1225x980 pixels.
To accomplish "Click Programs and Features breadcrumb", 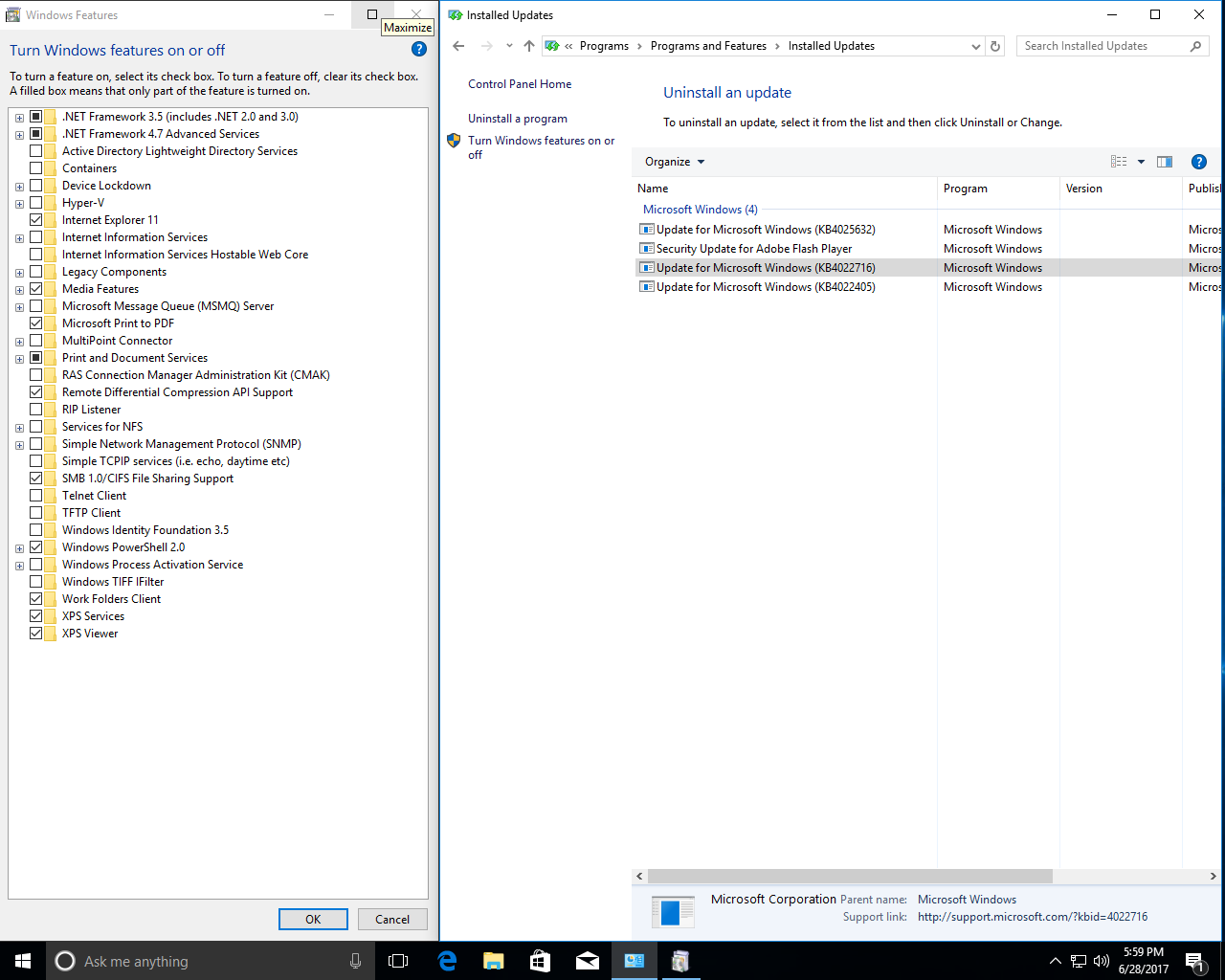I will 708,46.
